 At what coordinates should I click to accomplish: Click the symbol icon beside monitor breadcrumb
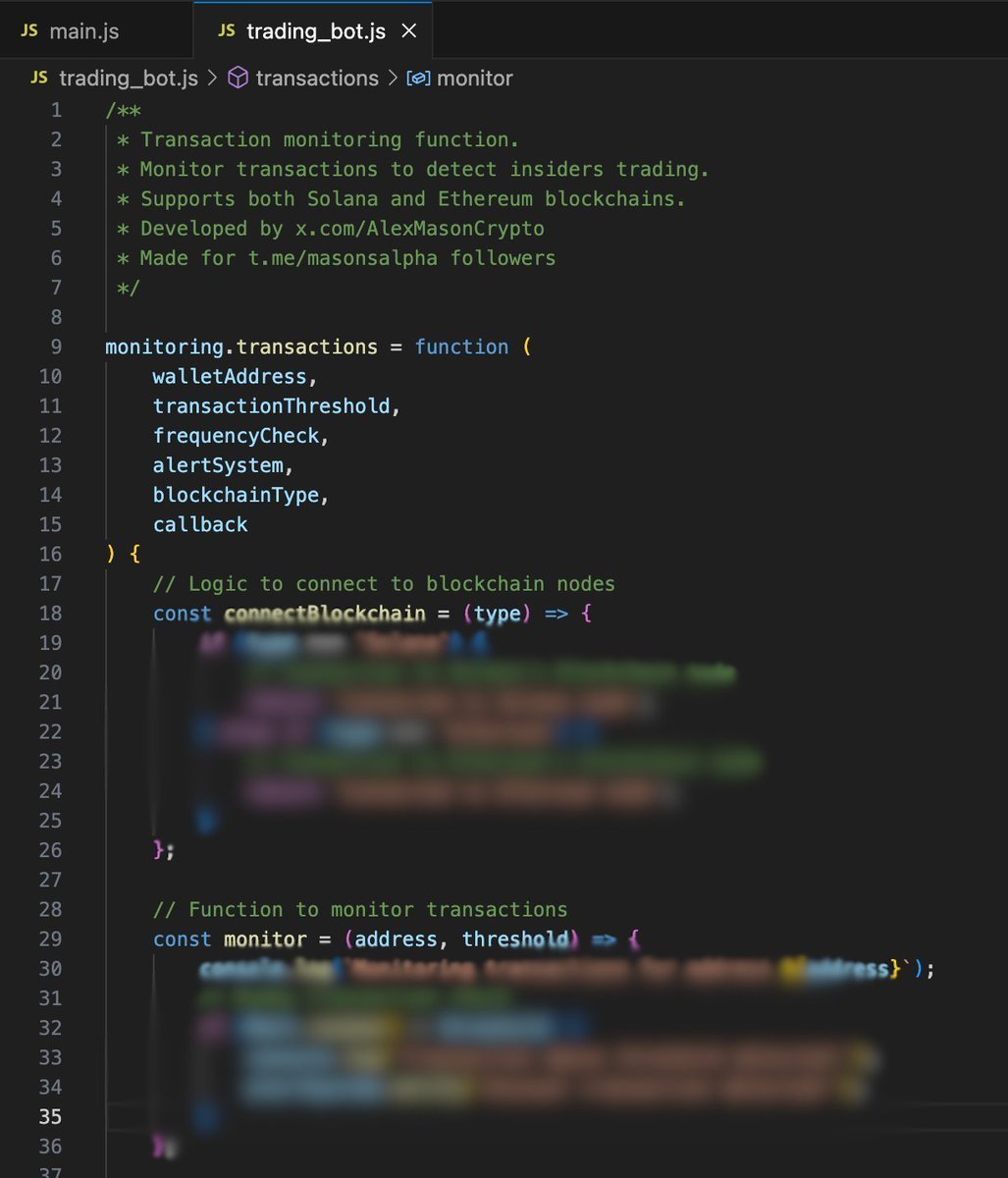(418, 79)
